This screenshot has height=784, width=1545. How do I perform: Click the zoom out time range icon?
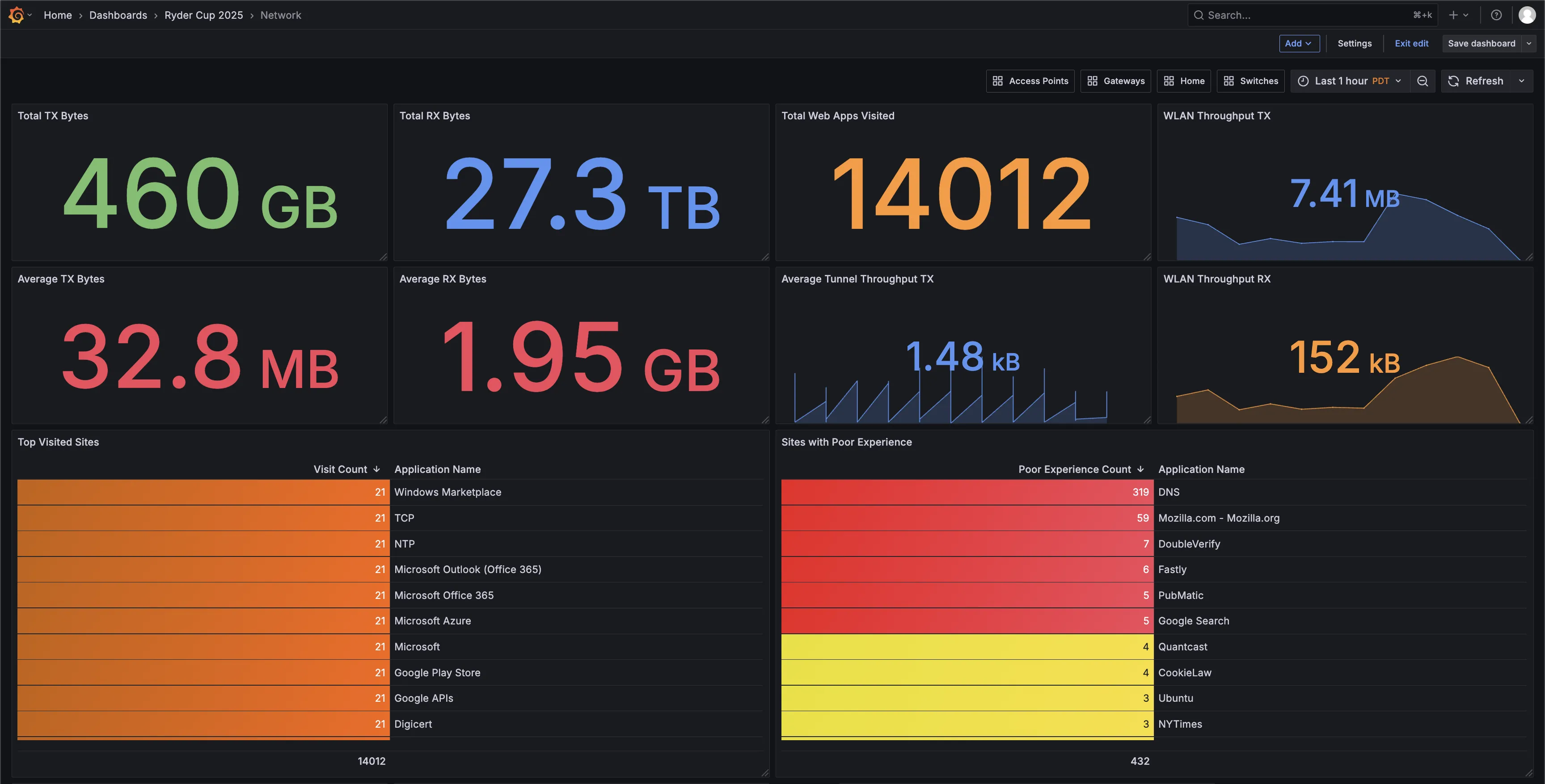[x=1422, y=81]
